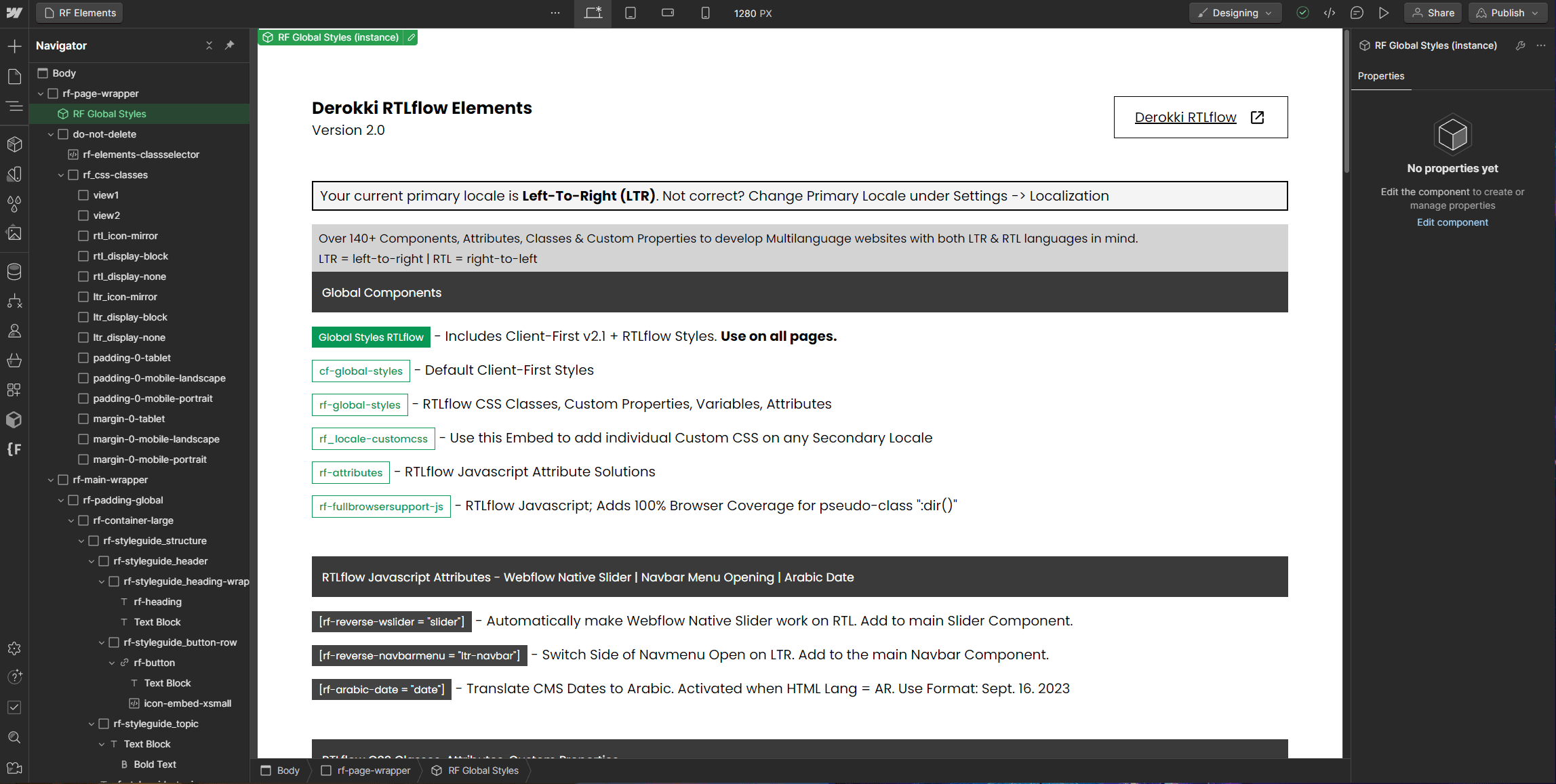The width and height of the screenshot is (1556, 784).
Task: Open the Quick find search icon
Action: click(x=14, y=737)
